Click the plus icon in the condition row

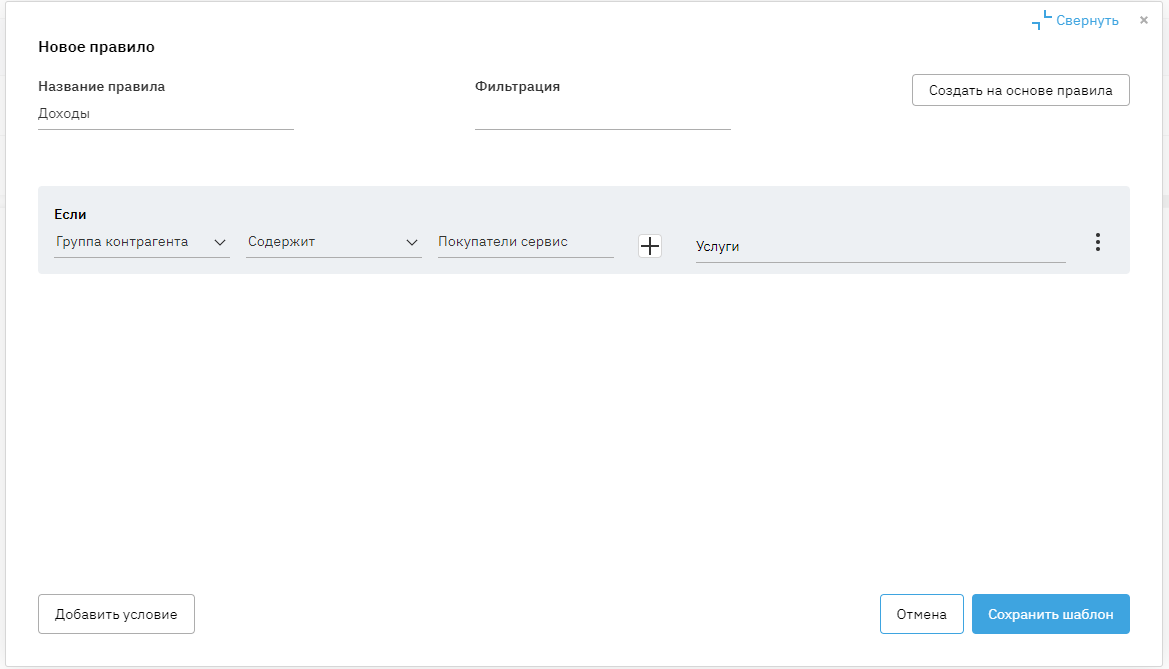[650, 246]
